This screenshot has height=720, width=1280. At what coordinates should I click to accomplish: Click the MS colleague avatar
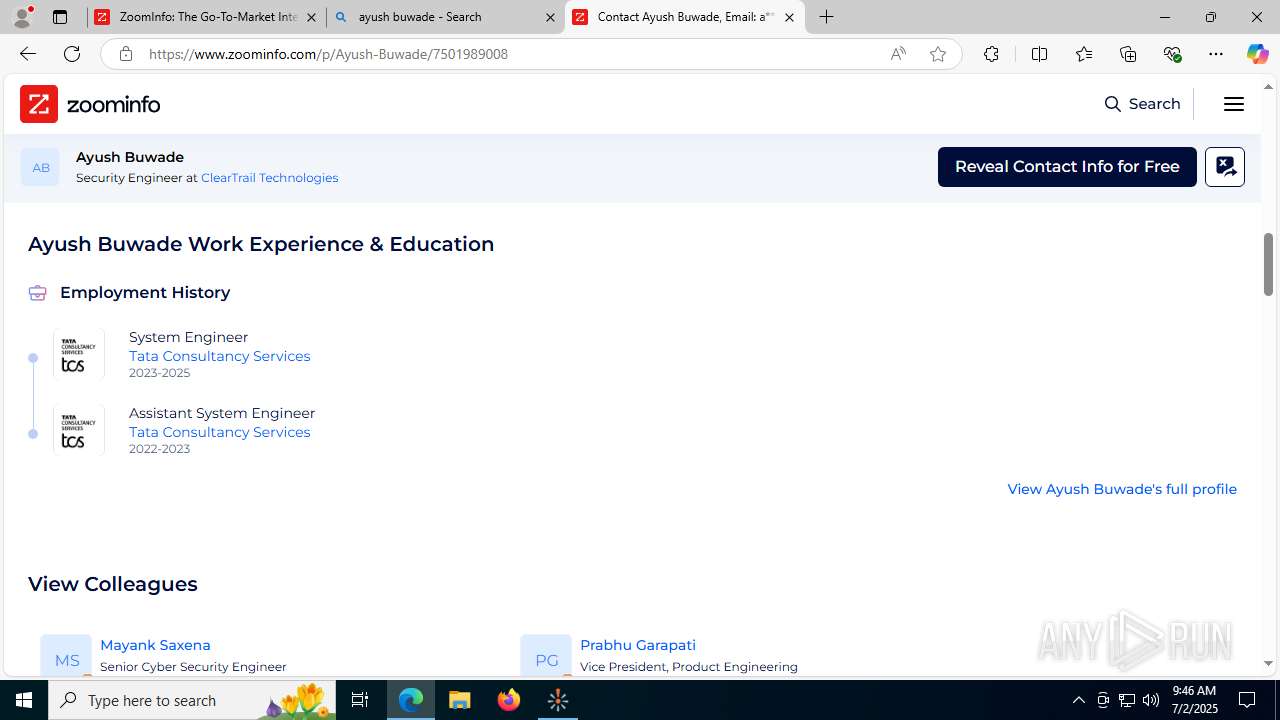click(66, 656)
